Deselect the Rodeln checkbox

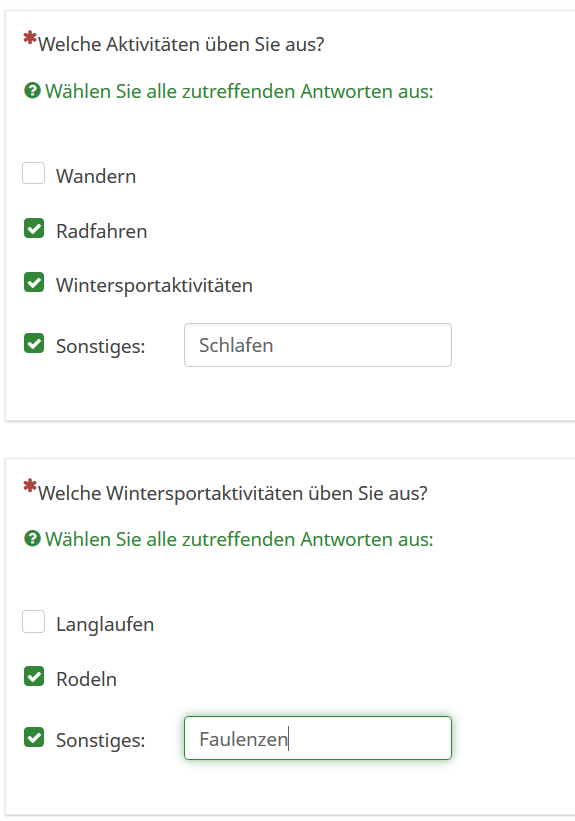(34, 676)
